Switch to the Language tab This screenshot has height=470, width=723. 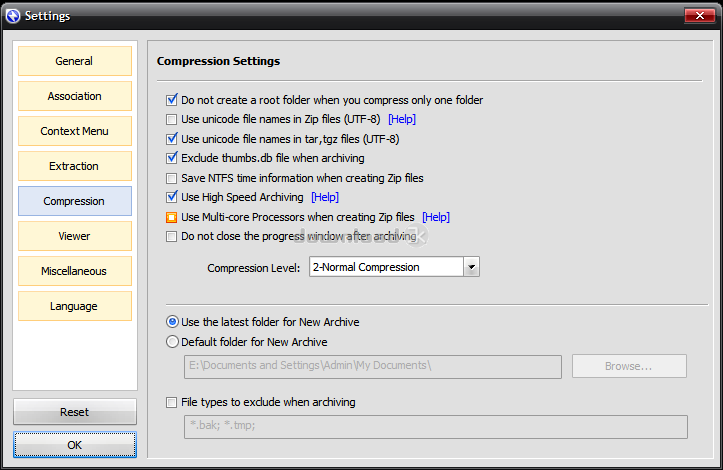coord(75,306)
